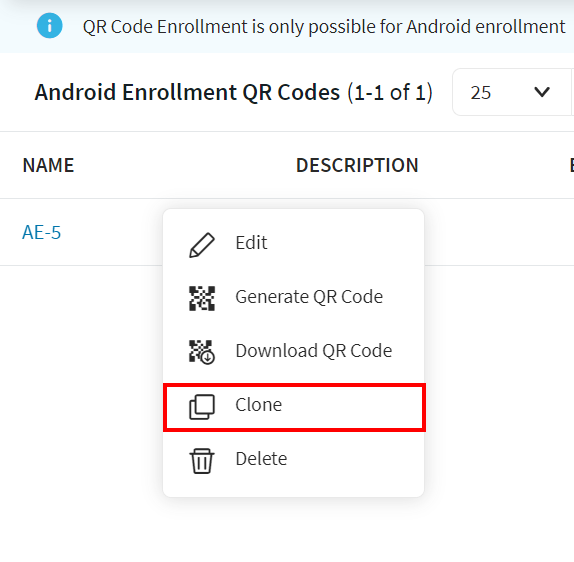Choose Edit from the context menu
The image size is (574, 562).
click(x=293, y=243)
